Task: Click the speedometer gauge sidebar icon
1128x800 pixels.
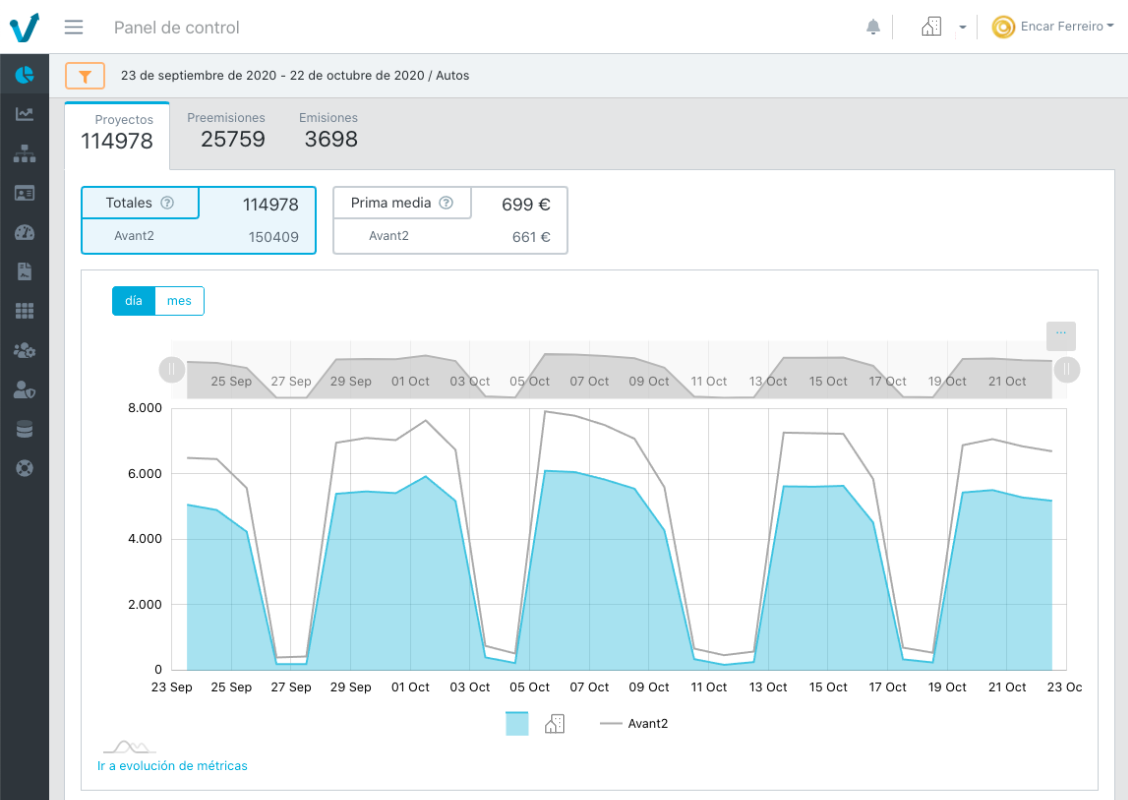Action: (24, 232)
